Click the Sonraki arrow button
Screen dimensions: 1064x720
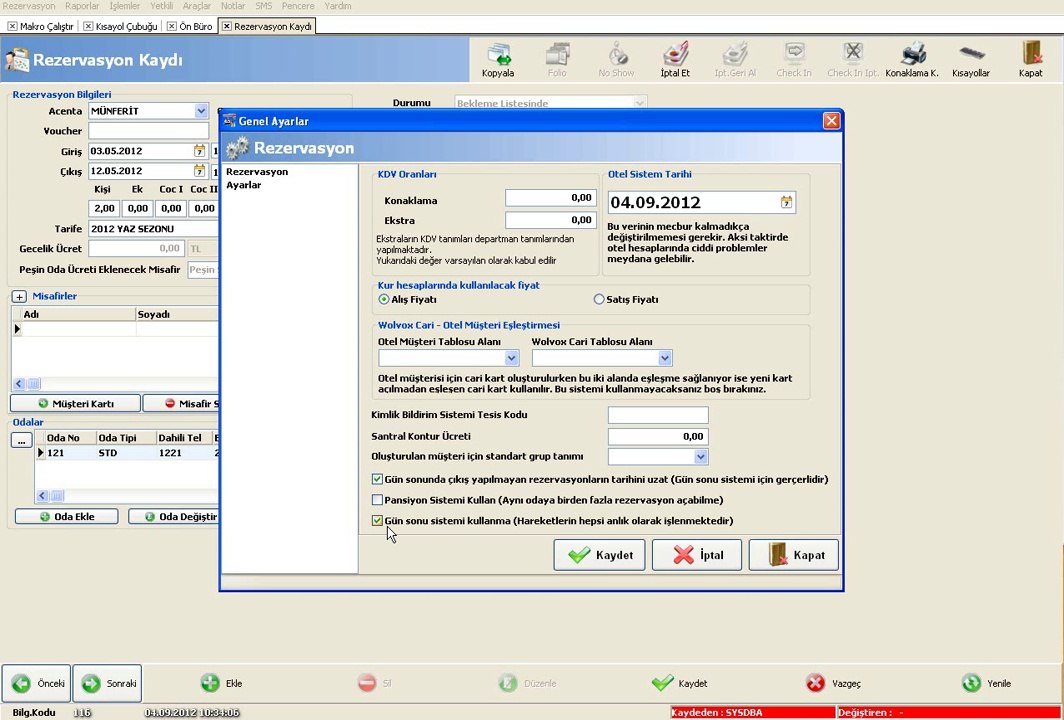point(107,683)
